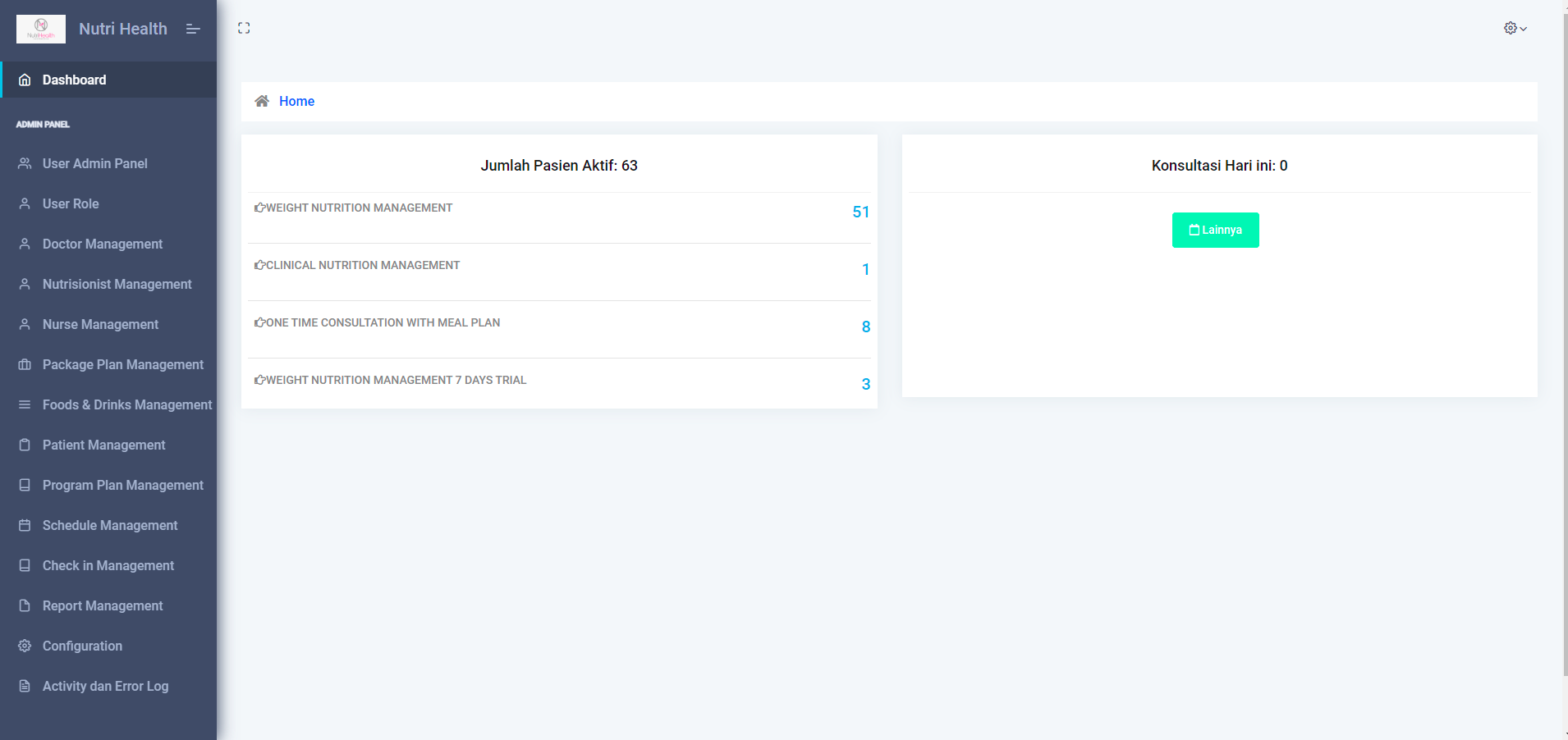Click the Nutri Health logo image
This screenshot has width=1568, height=740.
(x=41, y=29)
